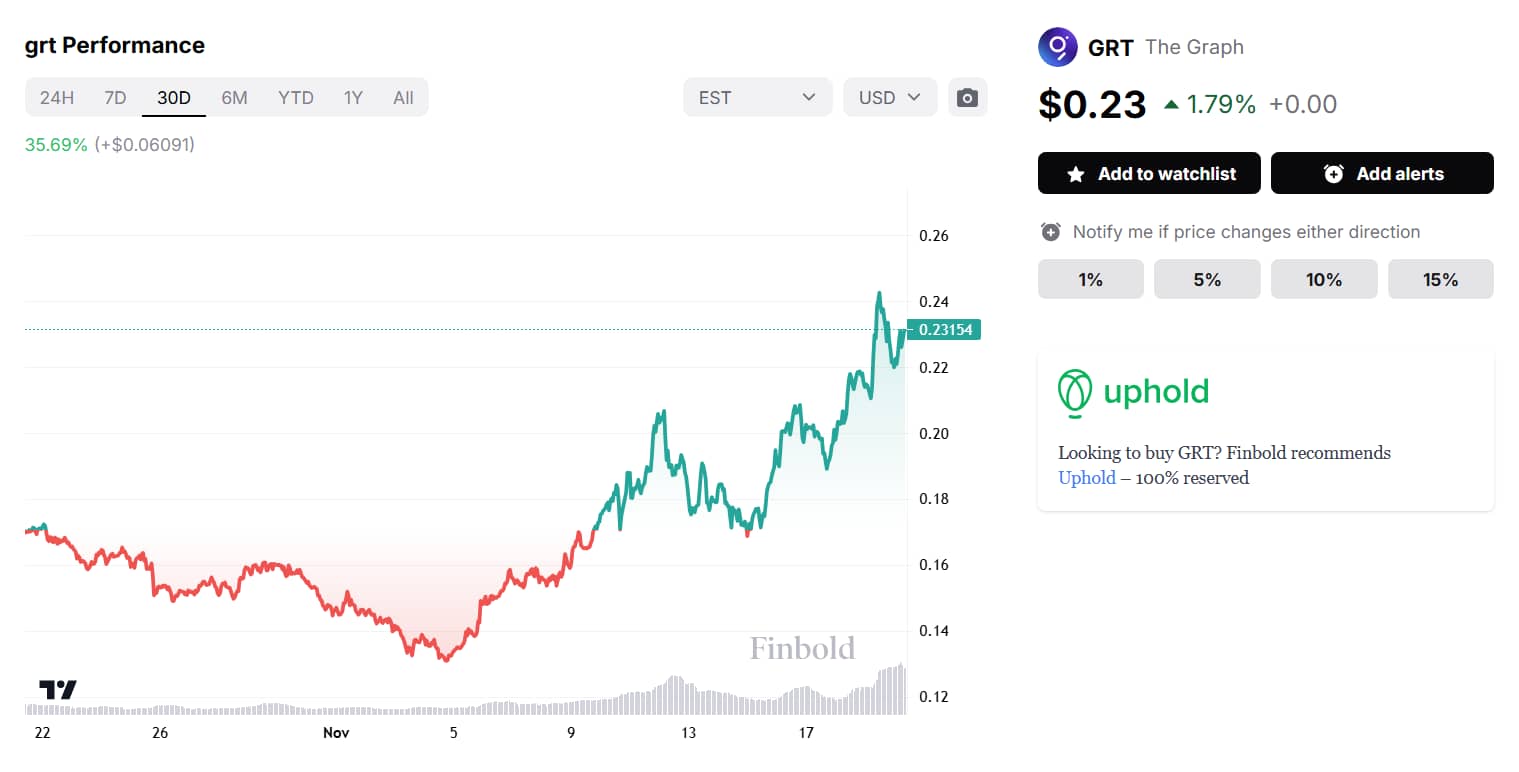Open the EST timezone dropdown
1519x772 pixels.
click(757, 97)
